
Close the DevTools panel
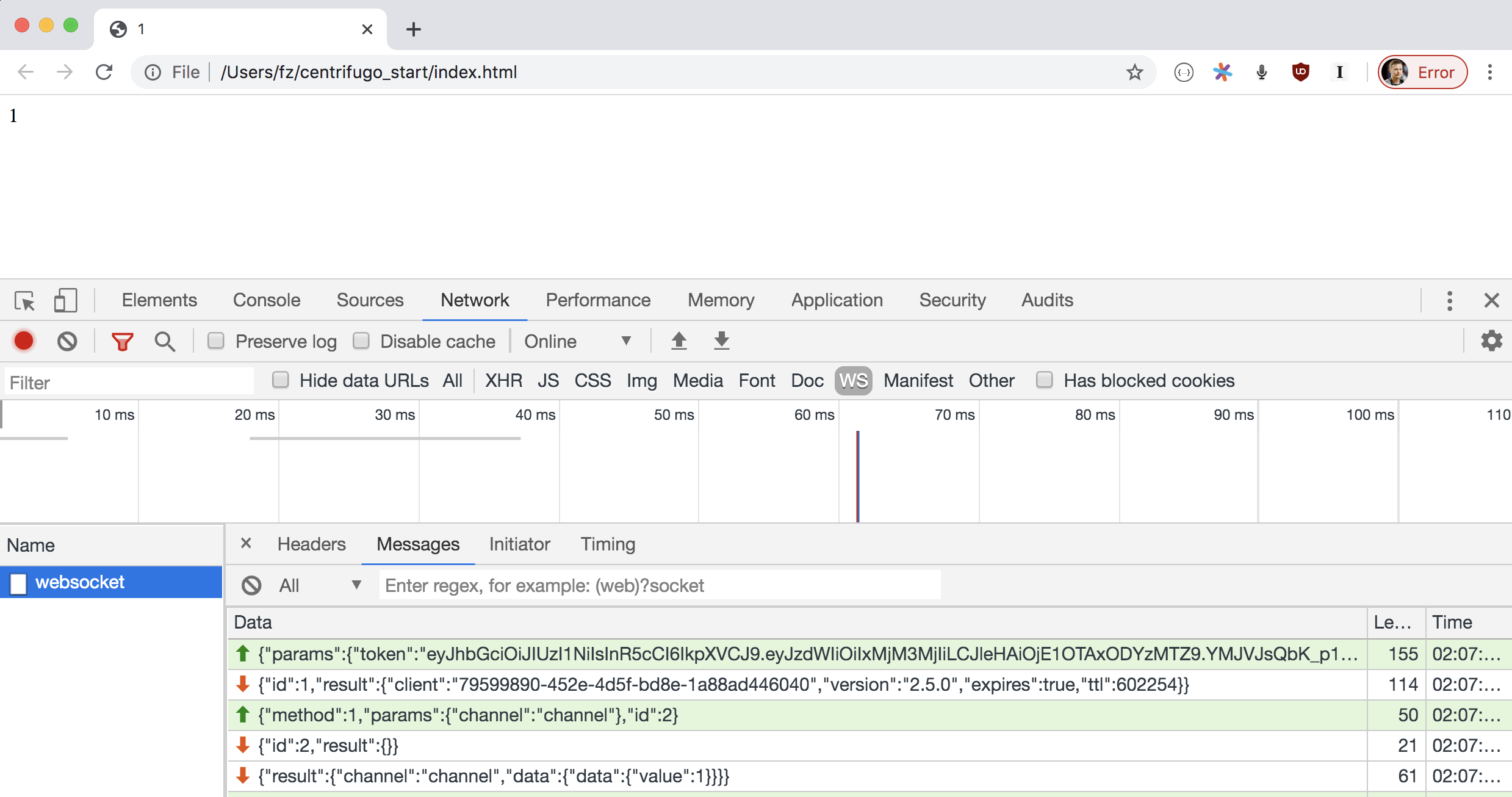coord(1491,300)
